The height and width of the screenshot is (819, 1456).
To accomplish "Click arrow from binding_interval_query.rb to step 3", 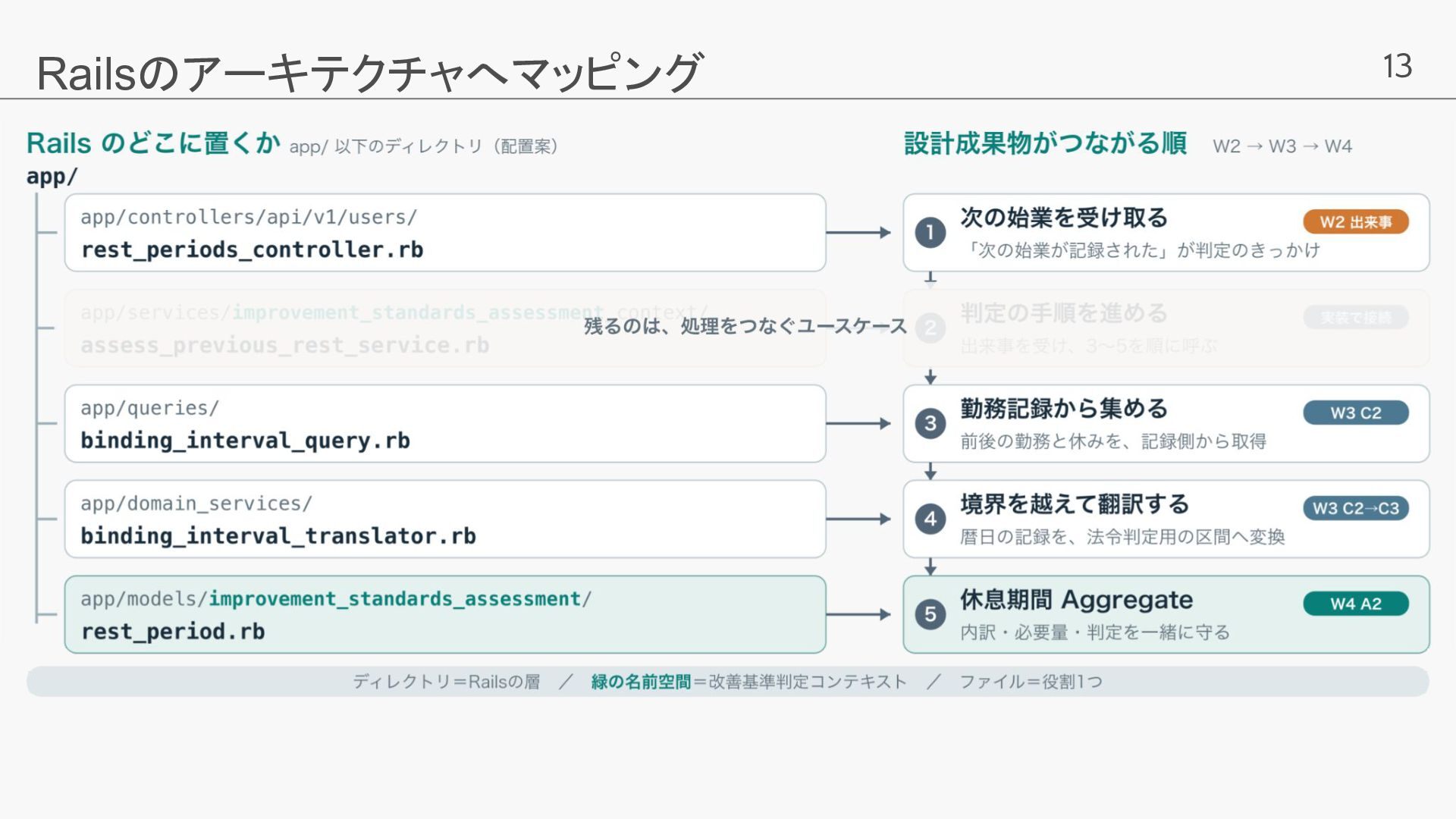I will pos(858,423).
